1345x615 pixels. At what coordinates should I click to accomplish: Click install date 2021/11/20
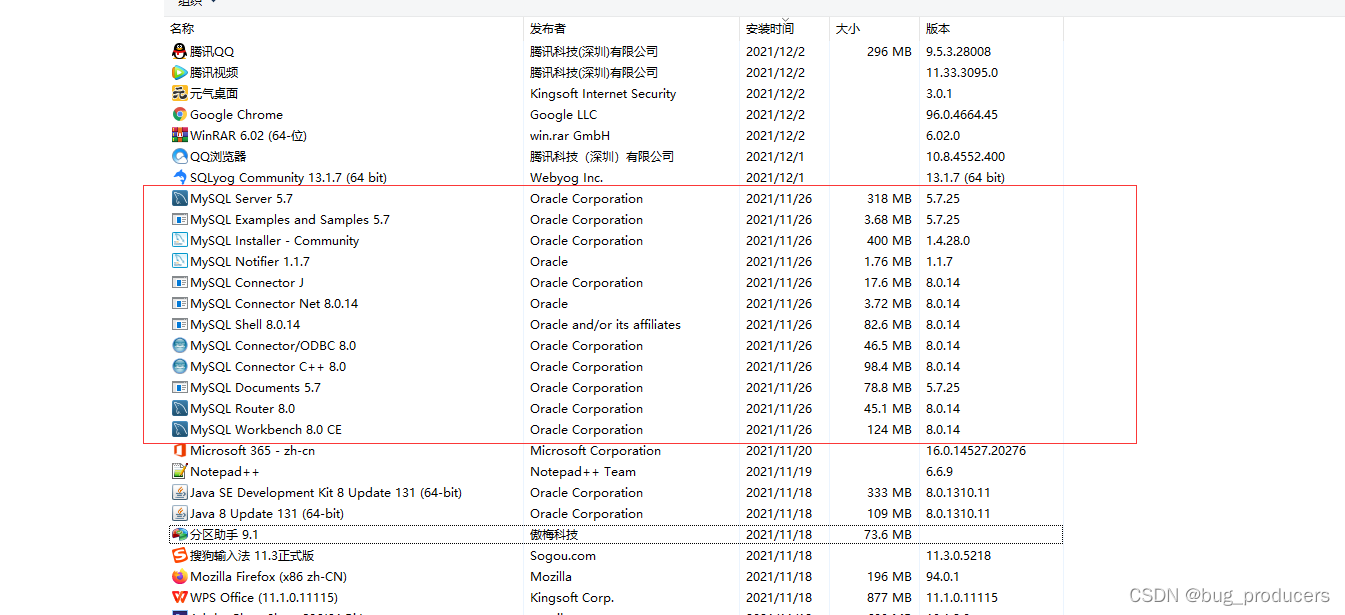point(779,450)
